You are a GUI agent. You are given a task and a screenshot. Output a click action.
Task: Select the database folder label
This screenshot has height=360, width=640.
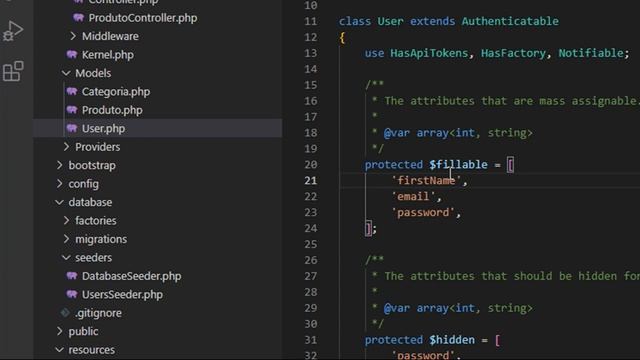[90, 202]
